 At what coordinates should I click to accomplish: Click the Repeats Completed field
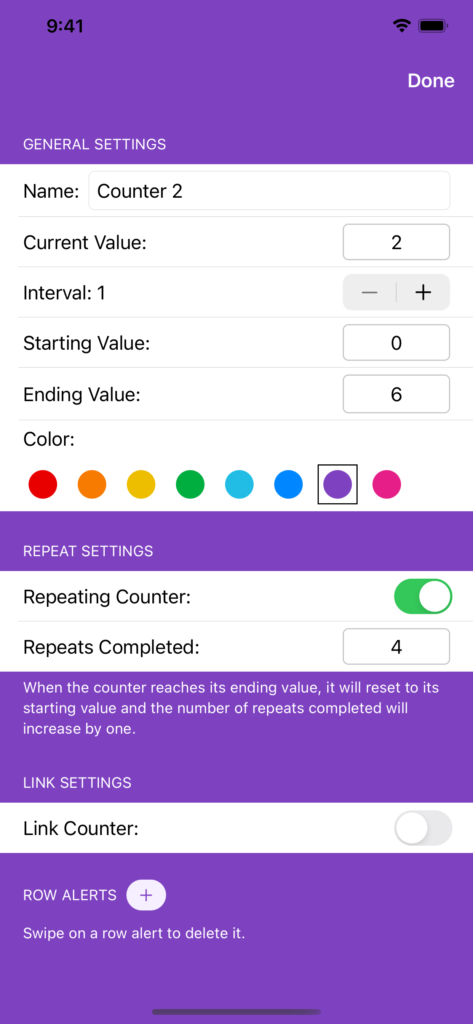[x=397, y=647]
